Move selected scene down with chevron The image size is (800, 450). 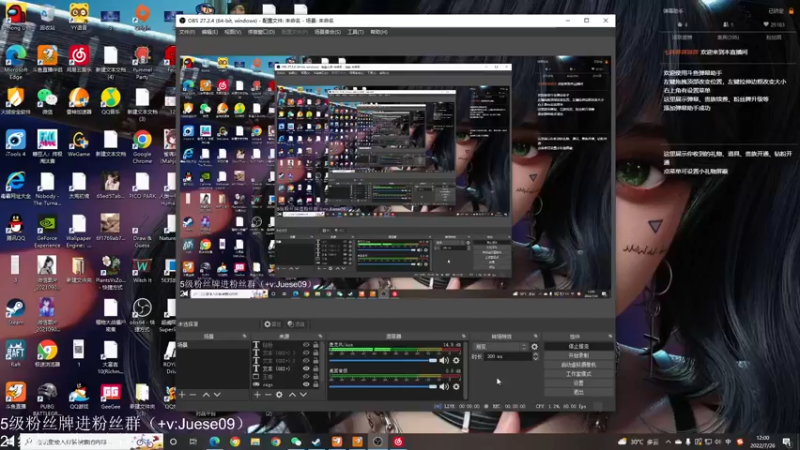click(x=217, y=394)
